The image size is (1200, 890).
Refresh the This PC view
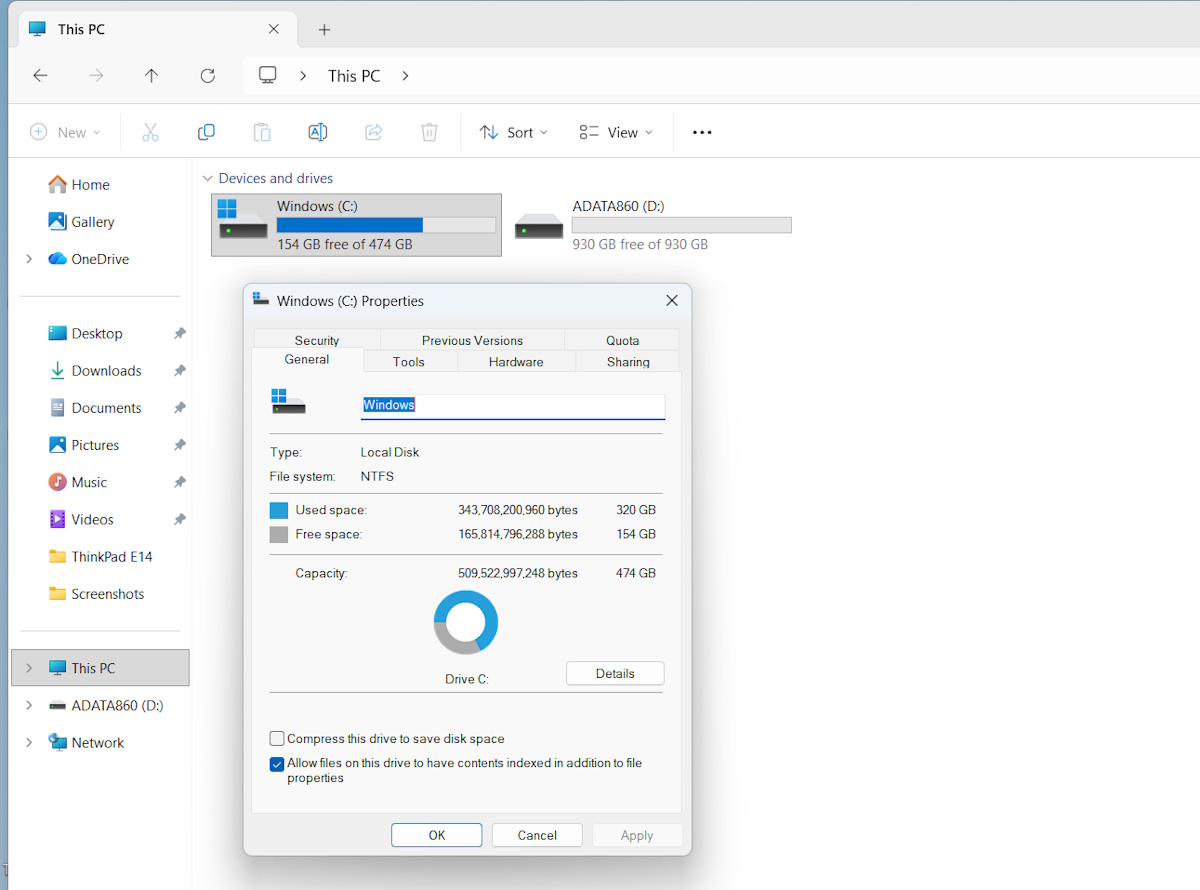[207, 75]
